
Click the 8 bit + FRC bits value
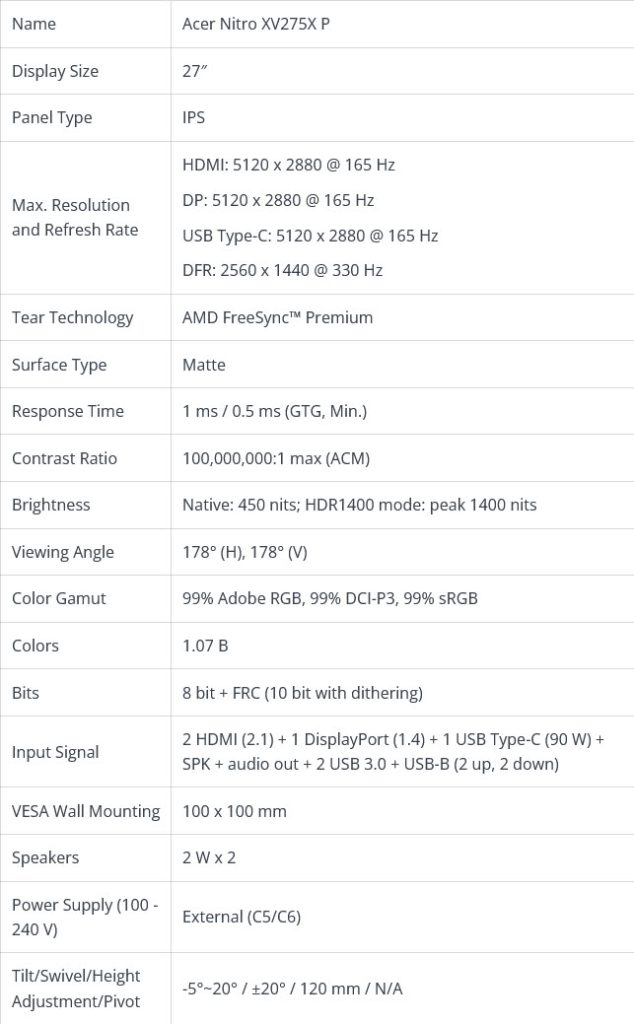302,693
